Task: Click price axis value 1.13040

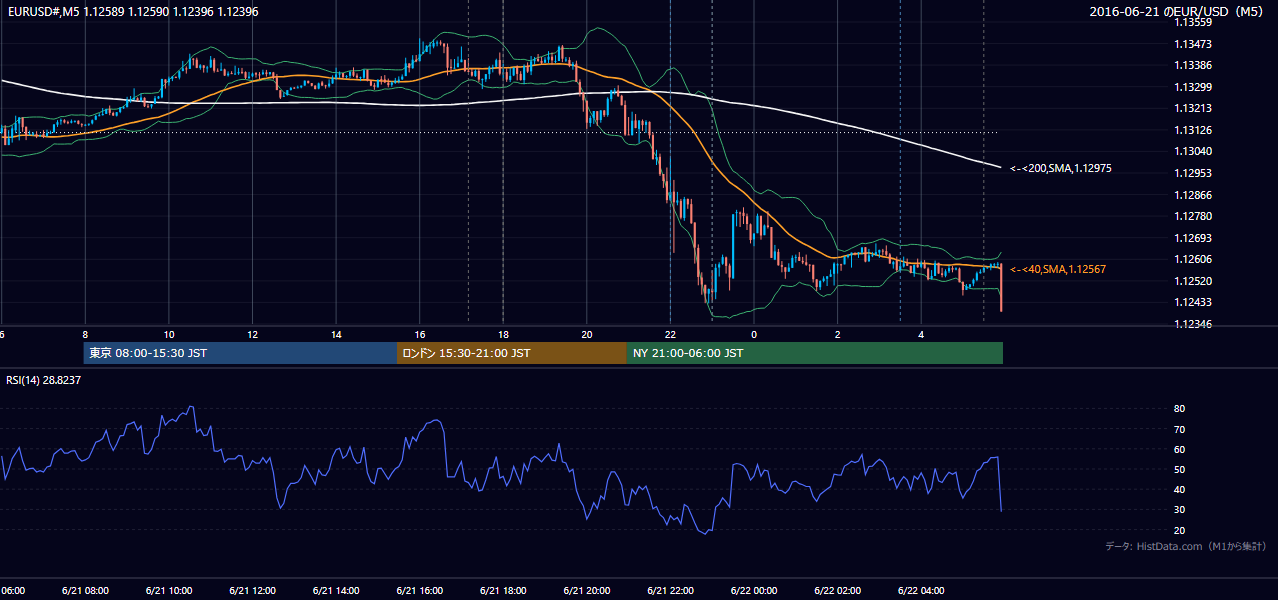Action: 1193,151
